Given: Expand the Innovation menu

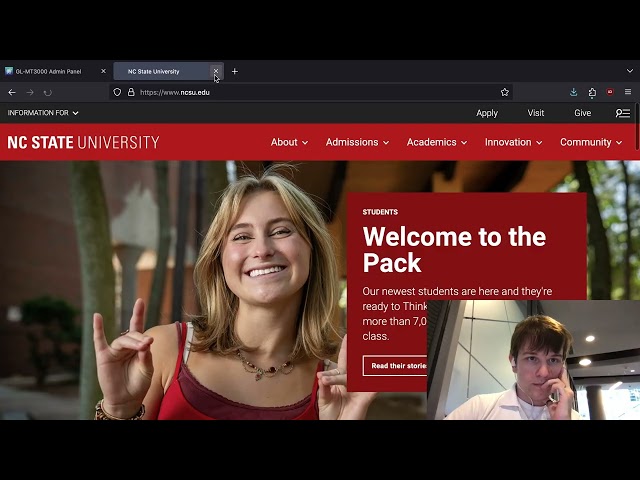Looking at the screenshot, I should click(513, 142).
